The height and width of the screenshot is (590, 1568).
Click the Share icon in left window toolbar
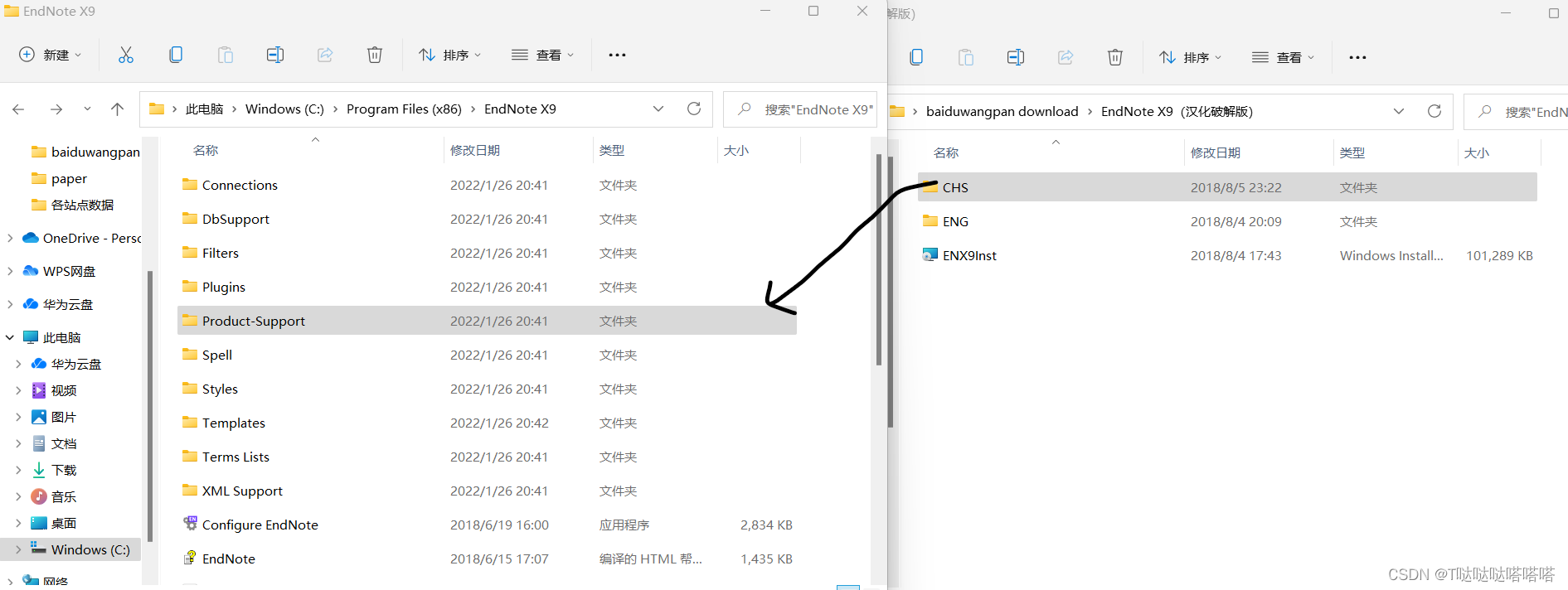click(x=325, y=55)
